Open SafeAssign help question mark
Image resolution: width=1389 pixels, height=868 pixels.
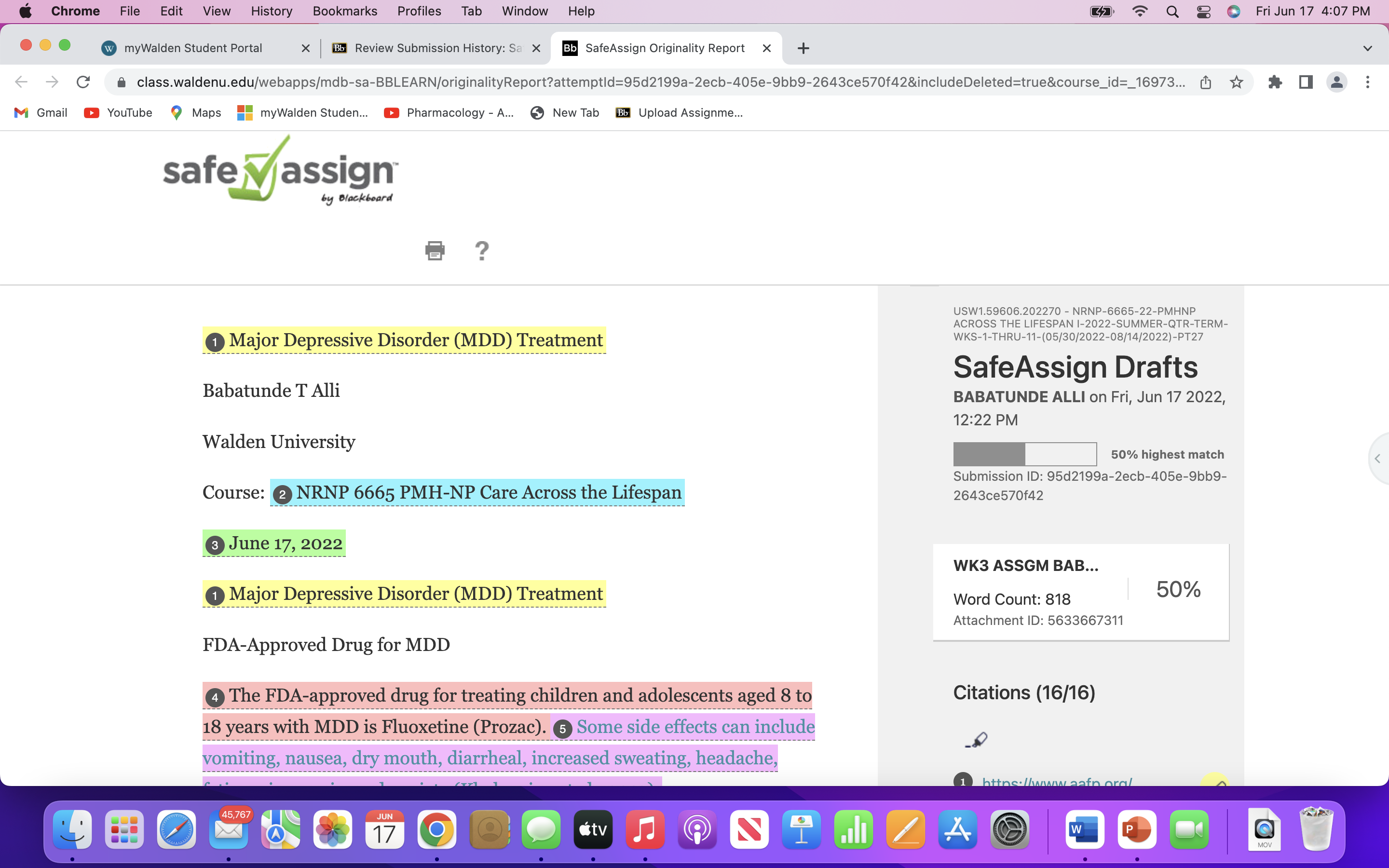click(x=481, y=251)
